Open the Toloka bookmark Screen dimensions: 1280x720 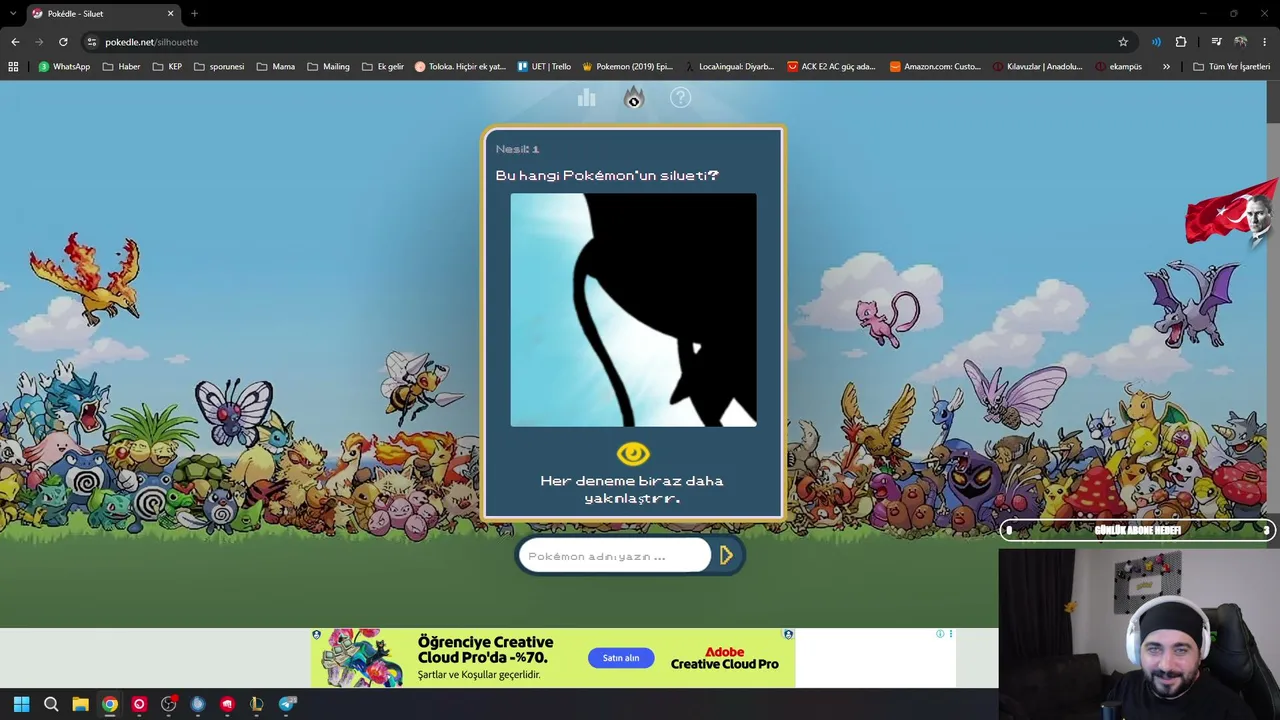coord(460,67)
